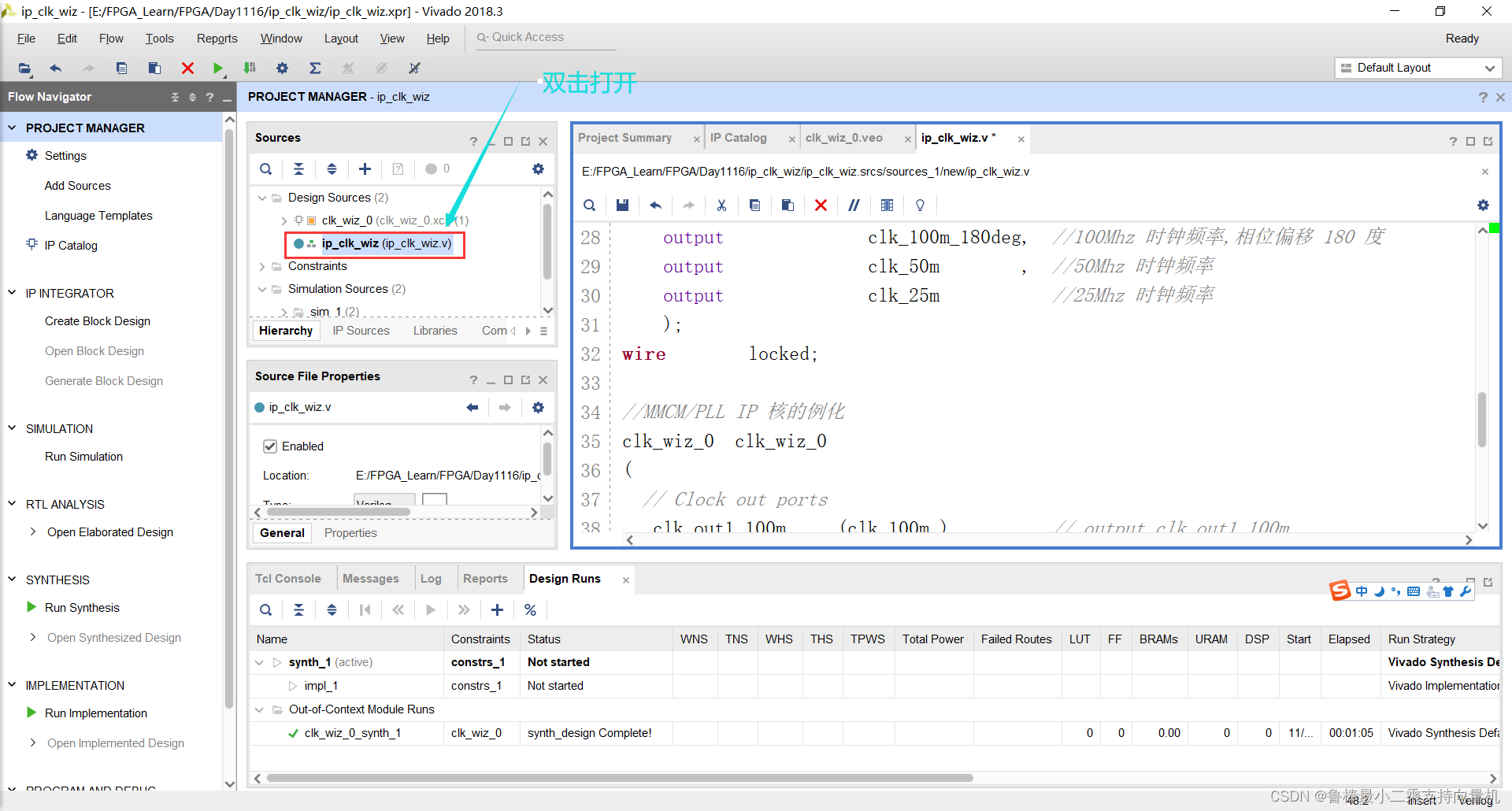Image resolution: width=1512 pixels, height=811 pixels.
Task: Search inside the code editor
Action: tap(589, 205)
